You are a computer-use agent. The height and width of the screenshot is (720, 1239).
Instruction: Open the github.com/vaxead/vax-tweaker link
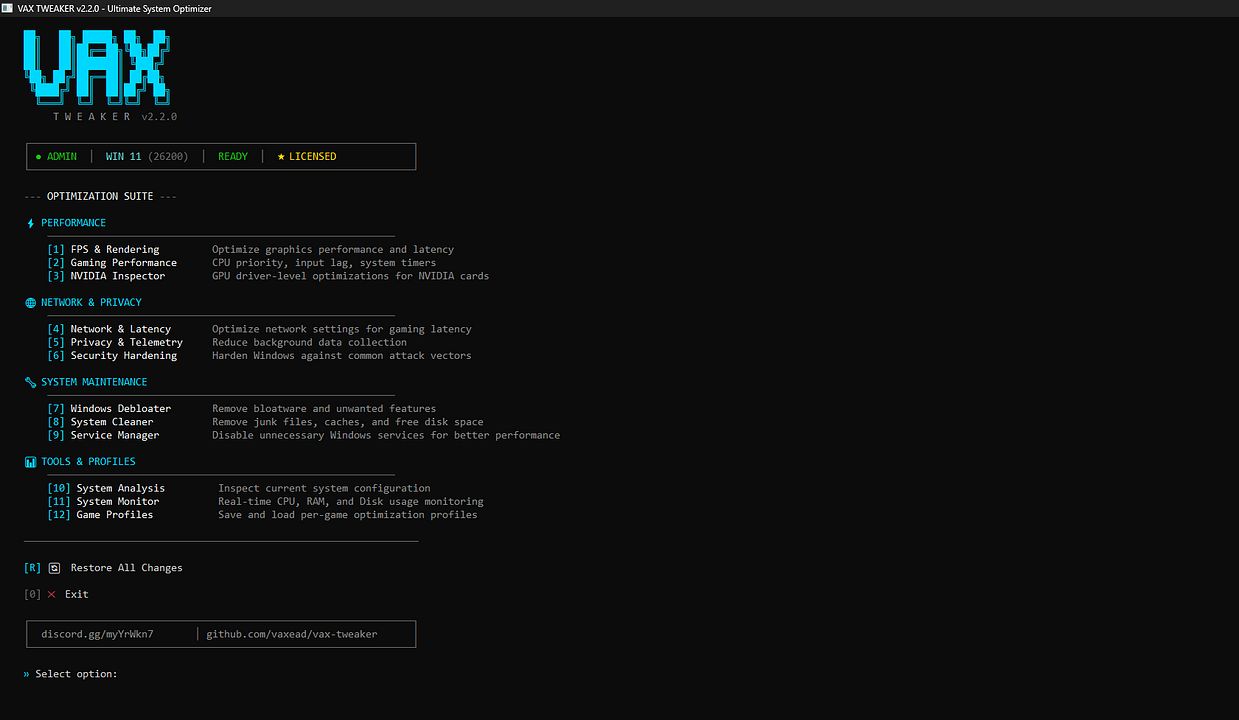[x=291, y=634]
